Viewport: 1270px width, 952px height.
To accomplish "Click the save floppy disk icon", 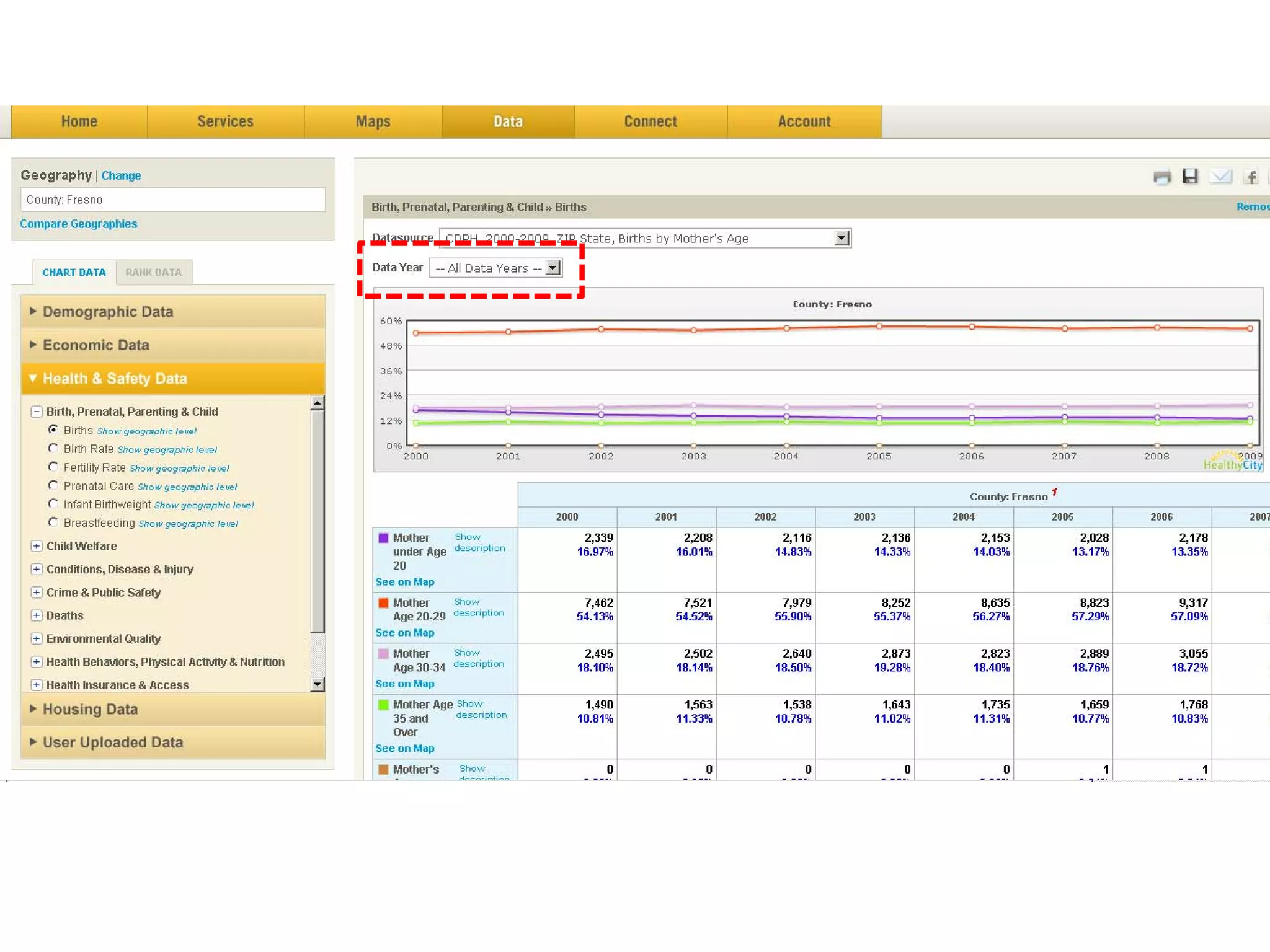I will point(1190,177).
